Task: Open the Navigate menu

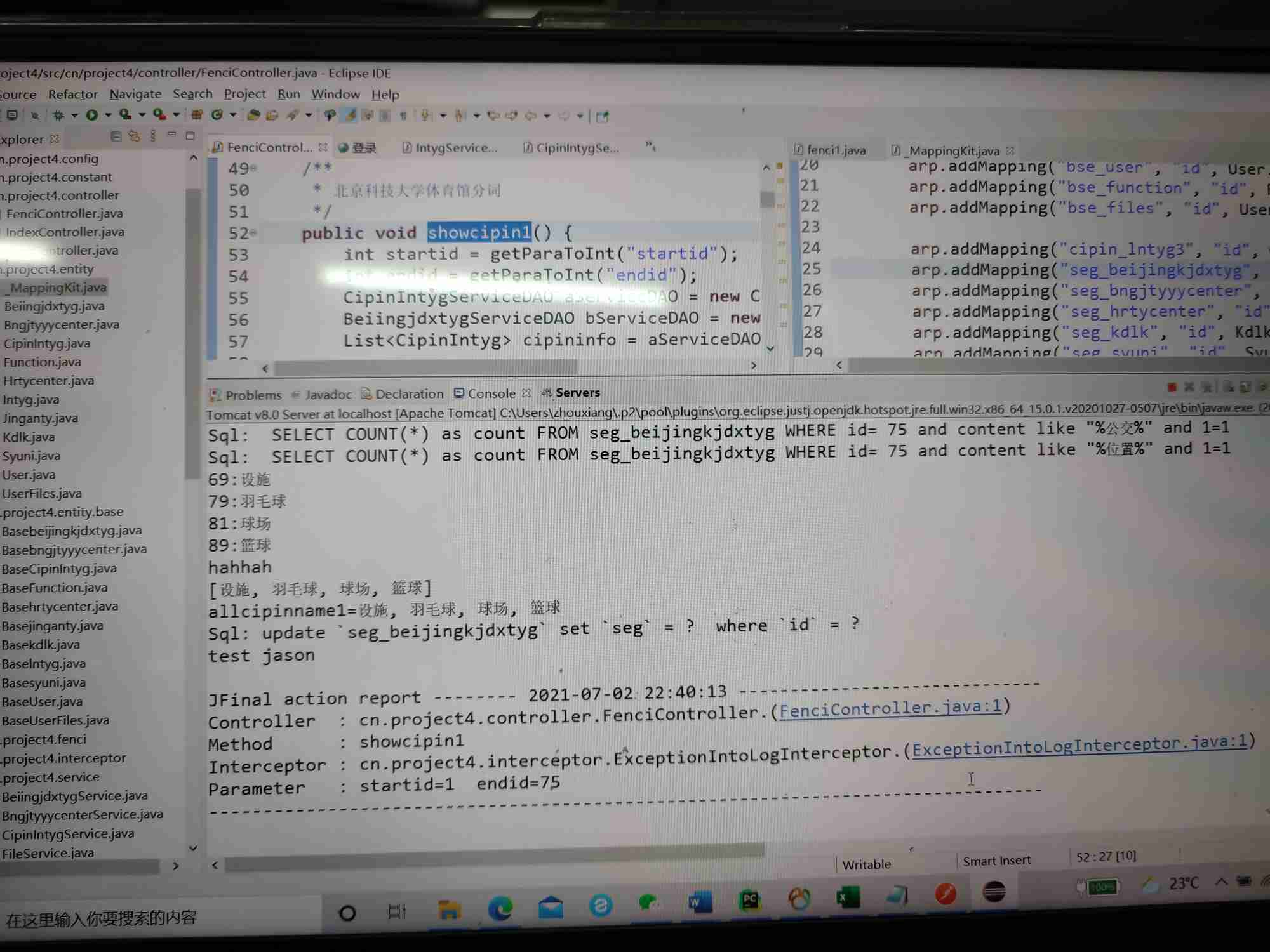Action: point(135,94)
